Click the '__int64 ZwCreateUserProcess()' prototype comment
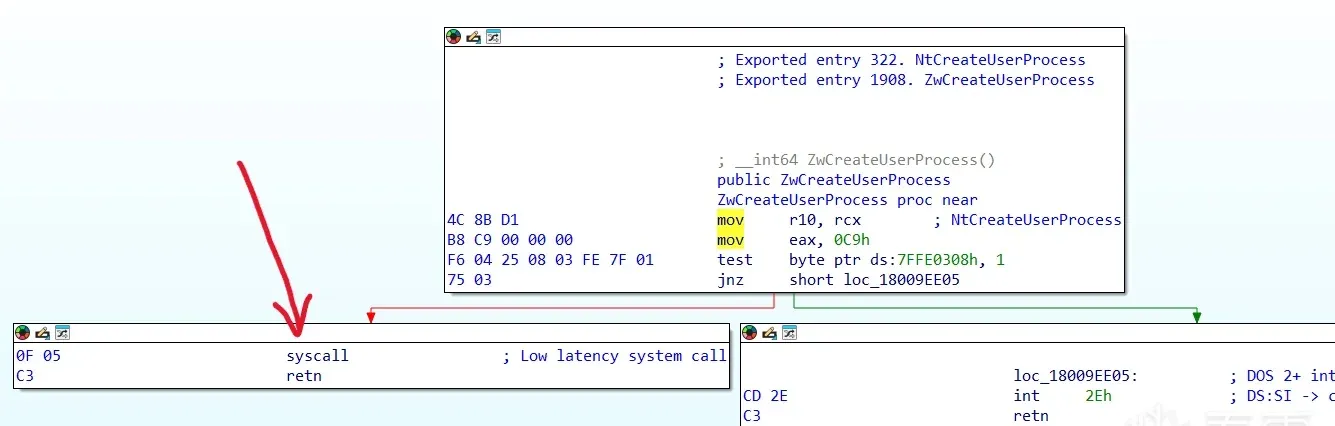This screenshot has height=426, width=1335. (x=856, y=160)
